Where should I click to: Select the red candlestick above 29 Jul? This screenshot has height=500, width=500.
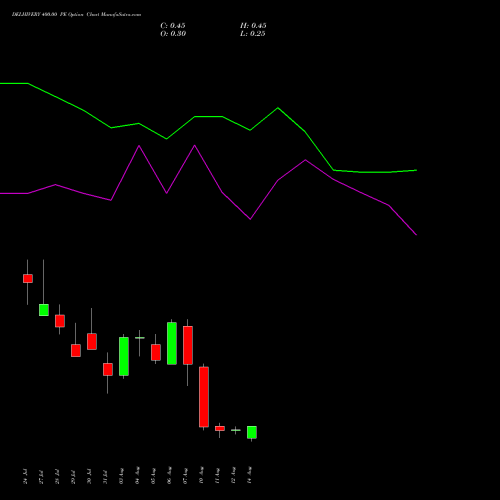(x=76, y=350)
